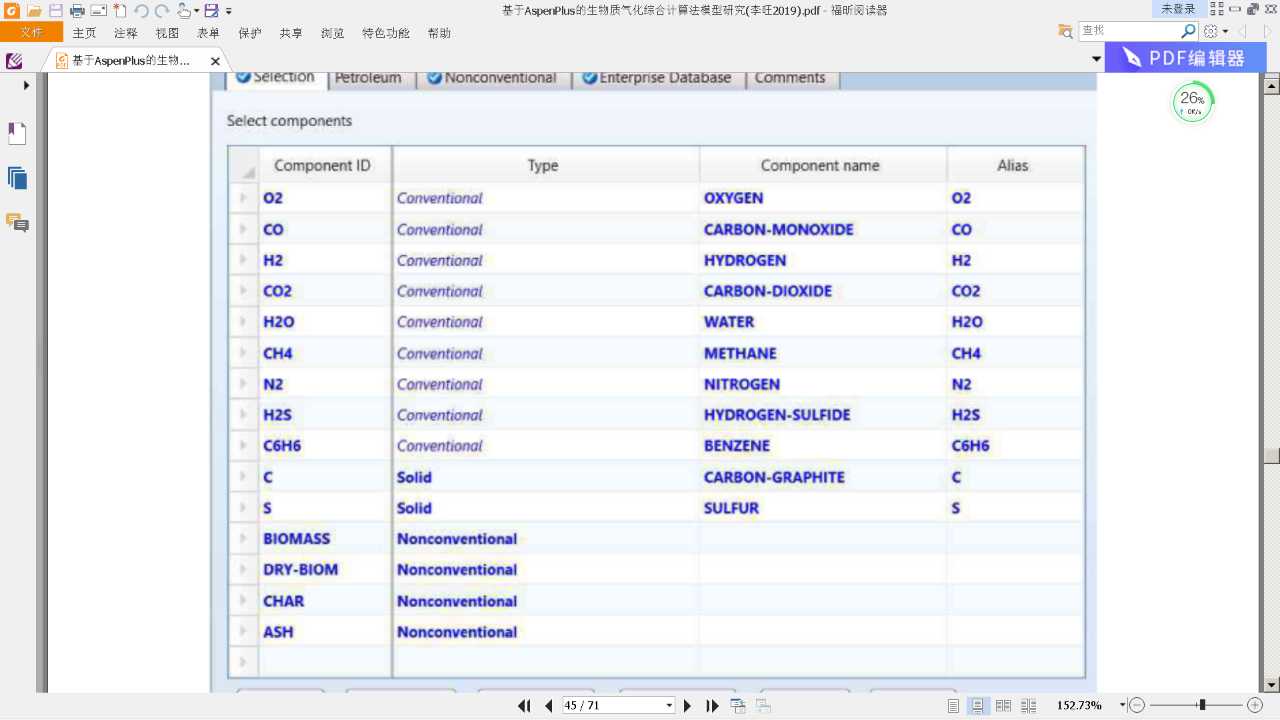Screen dimensions: 1280x720
Task: Open the 帮助 ribbon tab
Action: (x=439, y=33)
